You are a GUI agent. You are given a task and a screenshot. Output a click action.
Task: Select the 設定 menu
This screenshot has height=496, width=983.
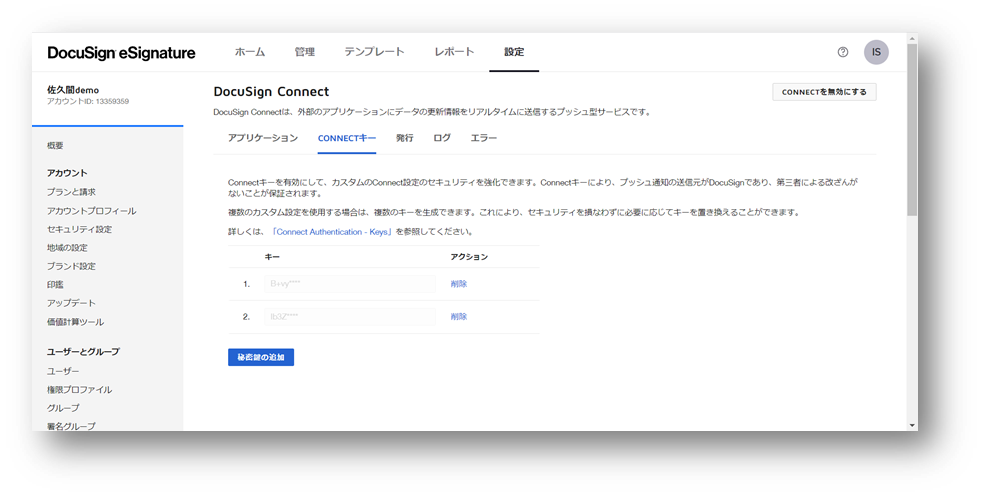tap(514, 52)
